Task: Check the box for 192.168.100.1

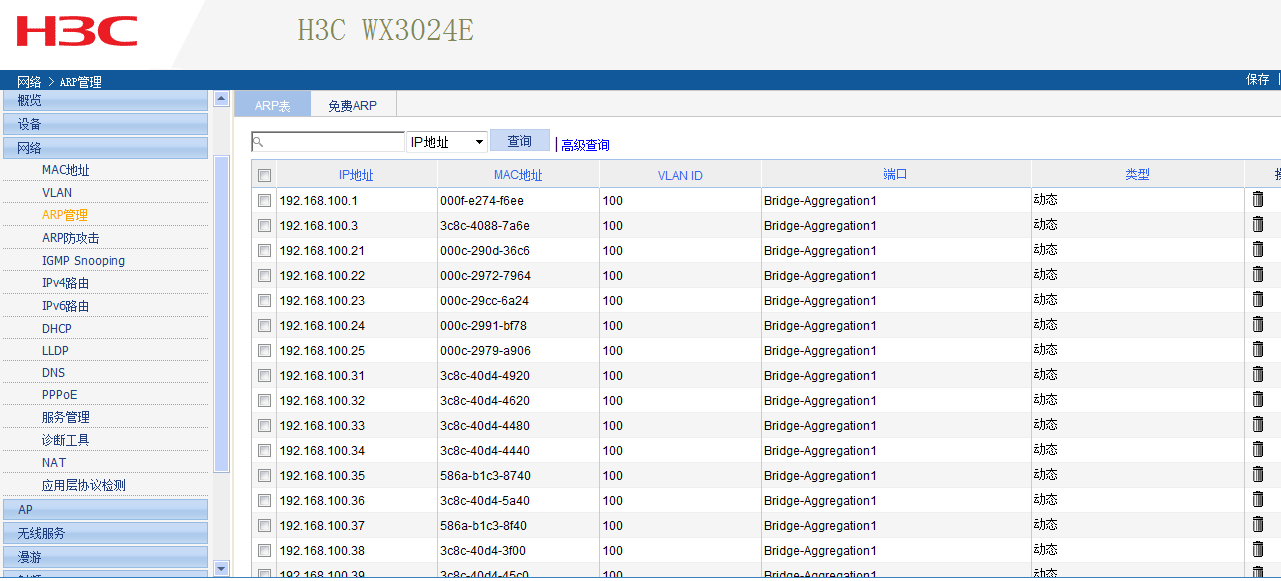Action: (x=264, y=200)
